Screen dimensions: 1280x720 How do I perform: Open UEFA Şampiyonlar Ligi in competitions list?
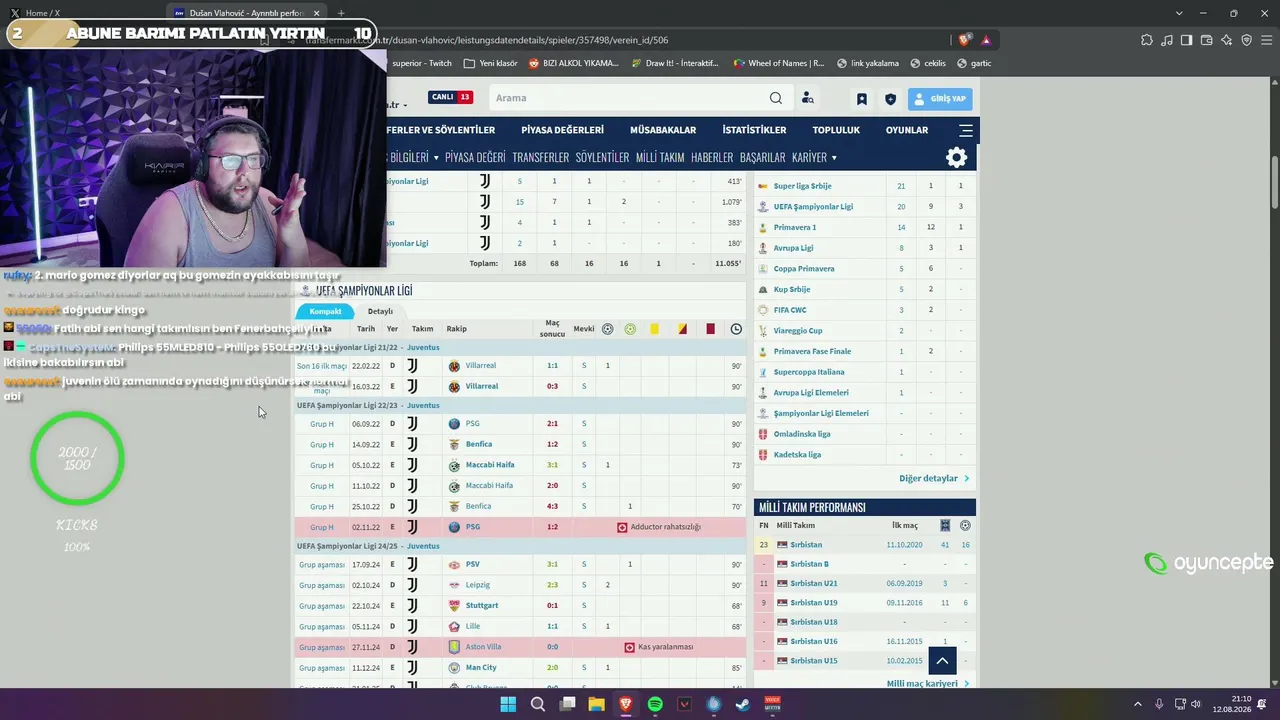coord(813,207)
